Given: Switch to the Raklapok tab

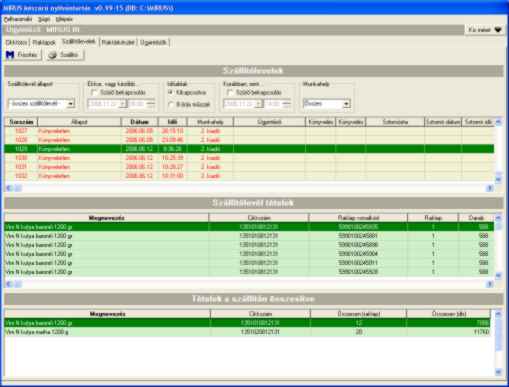Looking at the screenshot, I should (44, 42).
